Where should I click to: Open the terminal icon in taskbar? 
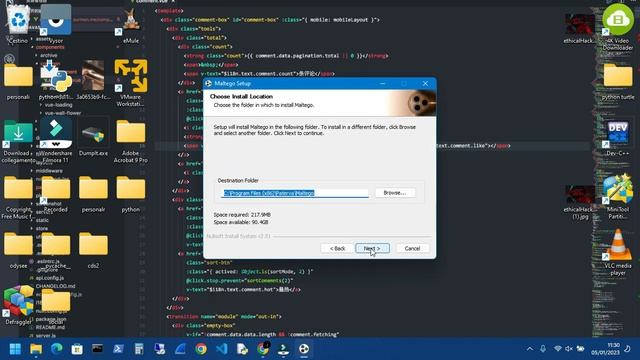pyautogui.click(x=98, y=349)
